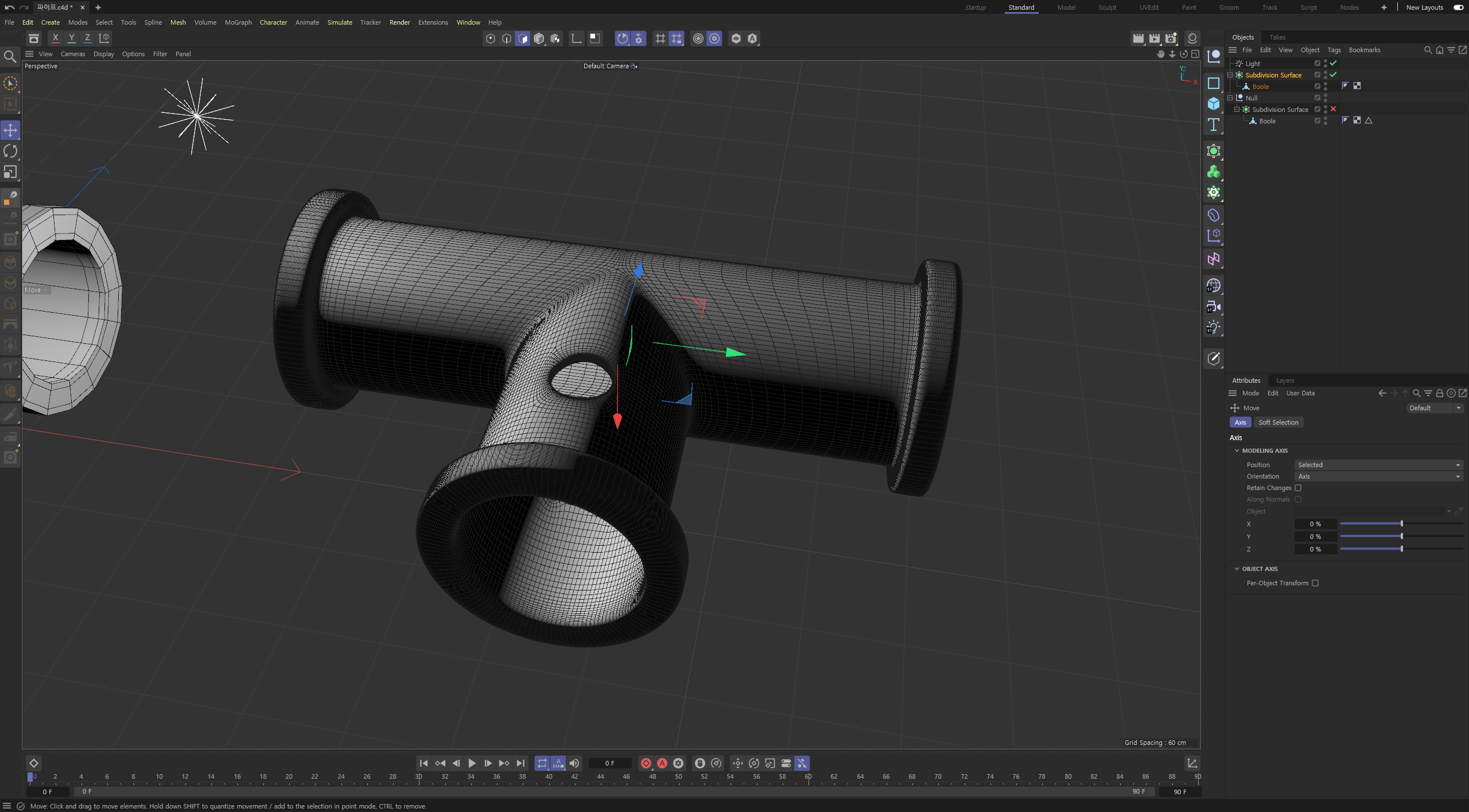Open the viewport hamburger menu
This screenshot has height=812, width=1469.
tap(29, 54)
